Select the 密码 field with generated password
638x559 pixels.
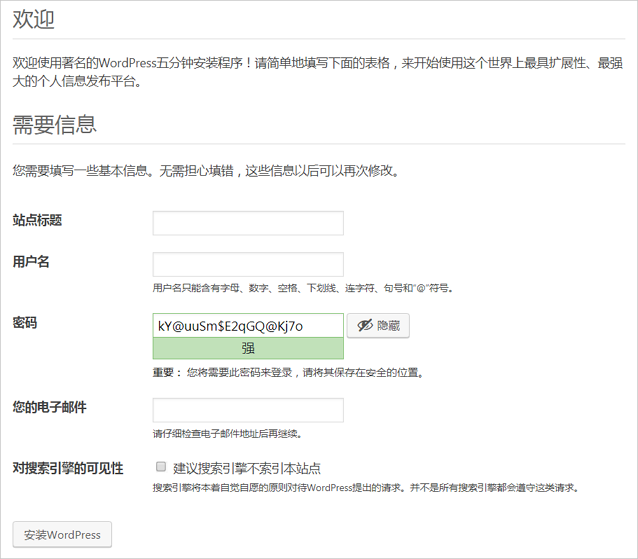pos(248,325)
